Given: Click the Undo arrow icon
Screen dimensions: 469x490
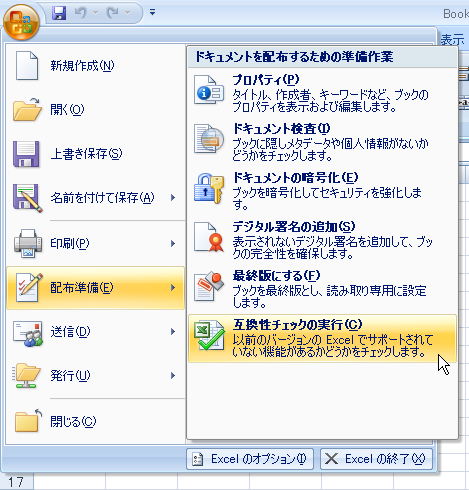Looking at the screenshot, I should coord(81,13).
